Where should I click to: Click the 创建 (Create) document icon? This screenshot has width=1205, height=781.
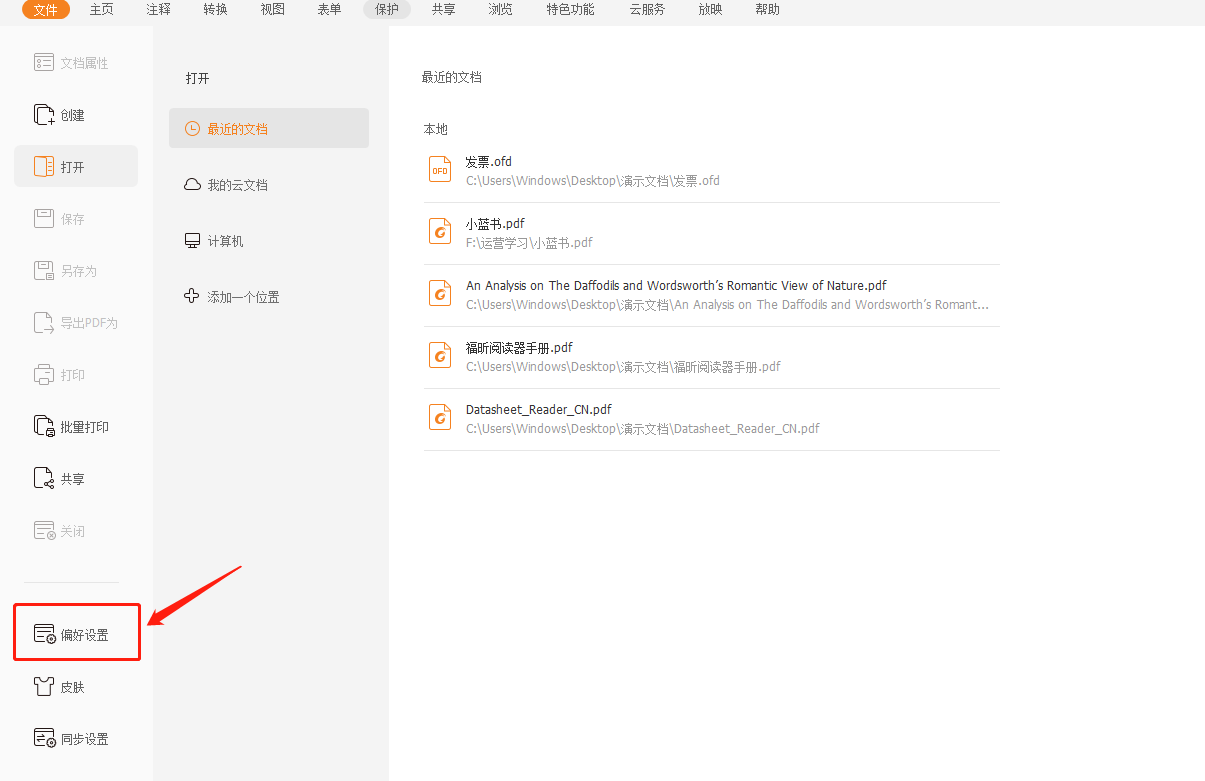(44, 115)
